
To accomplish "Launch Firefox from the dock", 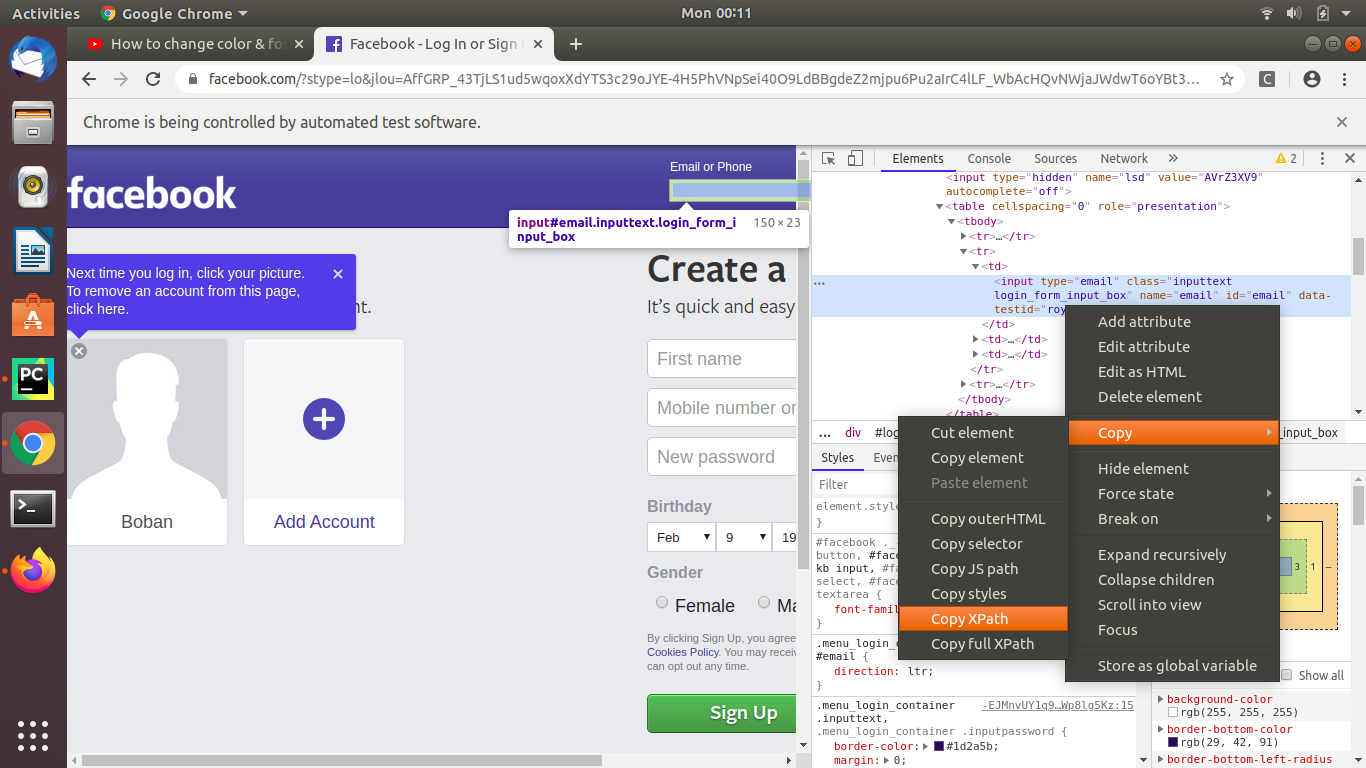I will [x=33, y=572].
